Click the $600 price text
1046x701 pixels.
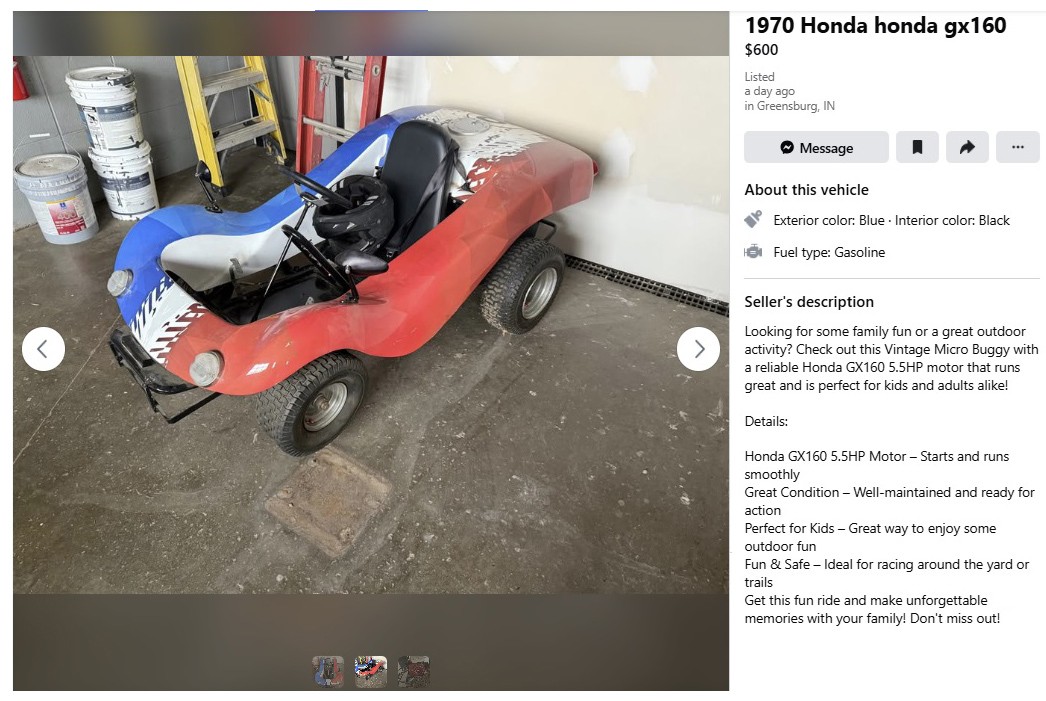coord(761,50)
